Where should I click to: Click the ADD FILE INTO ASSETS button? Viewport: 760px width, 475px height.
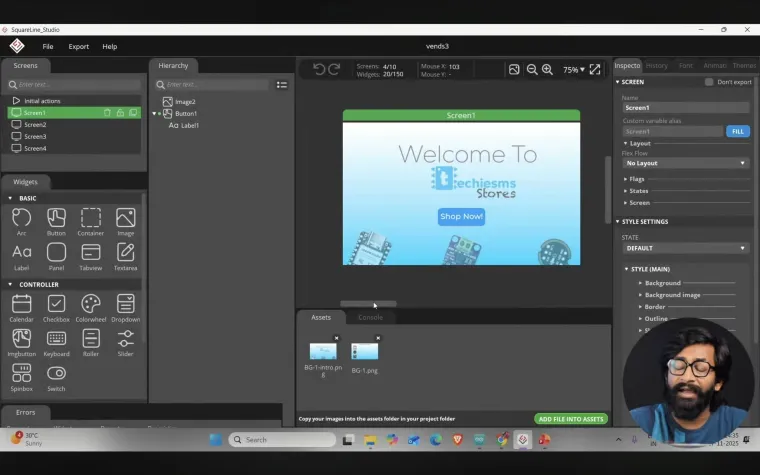pyautogui.click(x=570, y=419)
